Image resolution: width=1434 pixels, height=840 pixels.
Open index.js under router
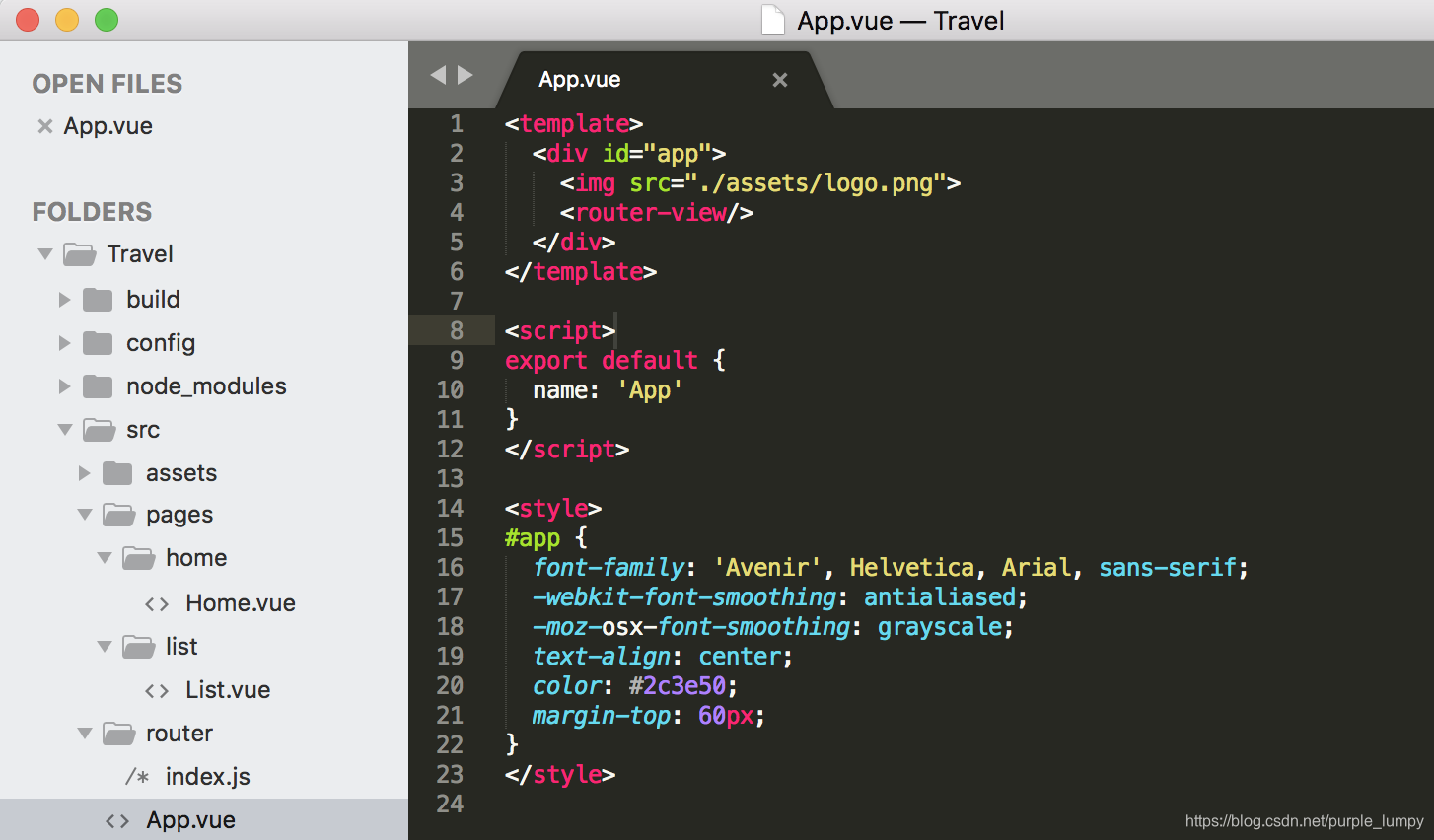(x=208, y=777)
